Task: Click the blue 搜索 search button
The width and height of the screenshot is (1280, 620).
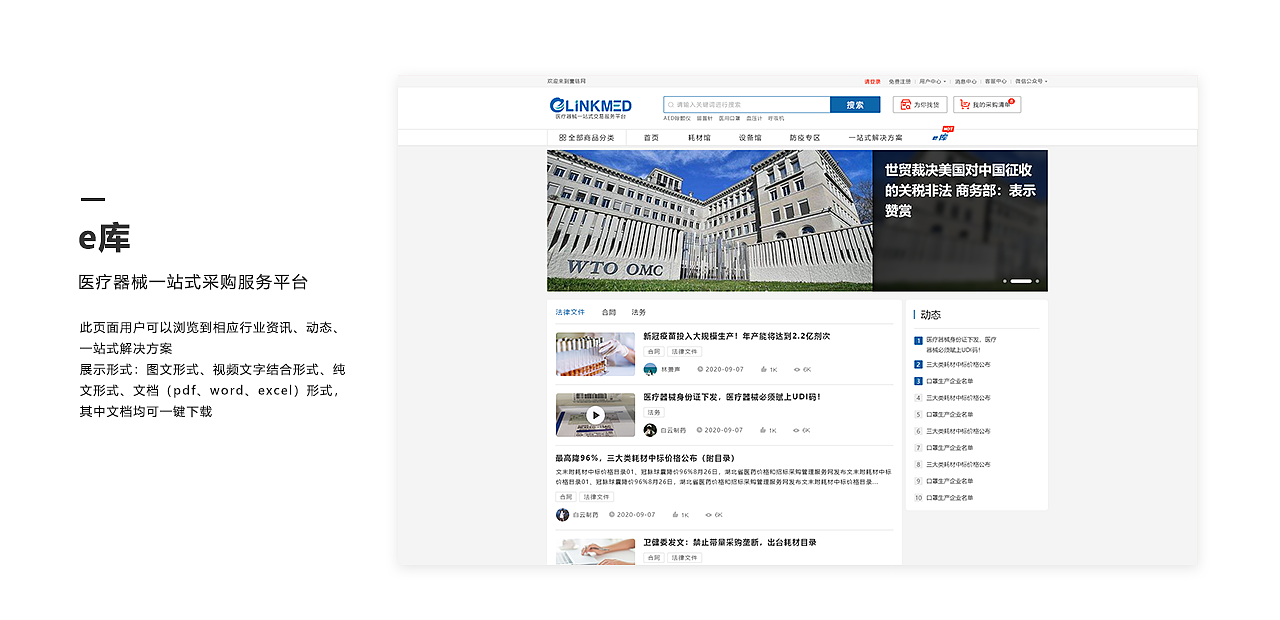Action: [x=855, y=104]
